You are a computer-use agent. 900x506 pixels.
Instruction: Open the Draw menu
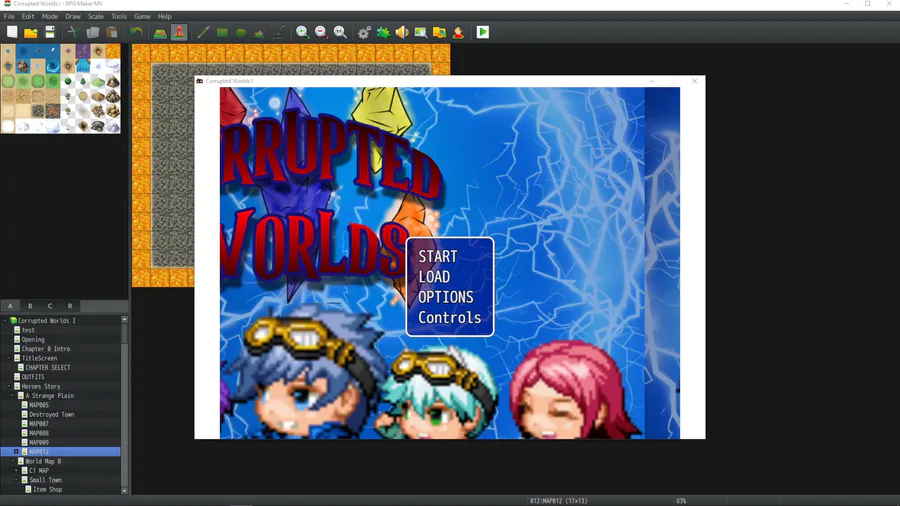(73, 16)
